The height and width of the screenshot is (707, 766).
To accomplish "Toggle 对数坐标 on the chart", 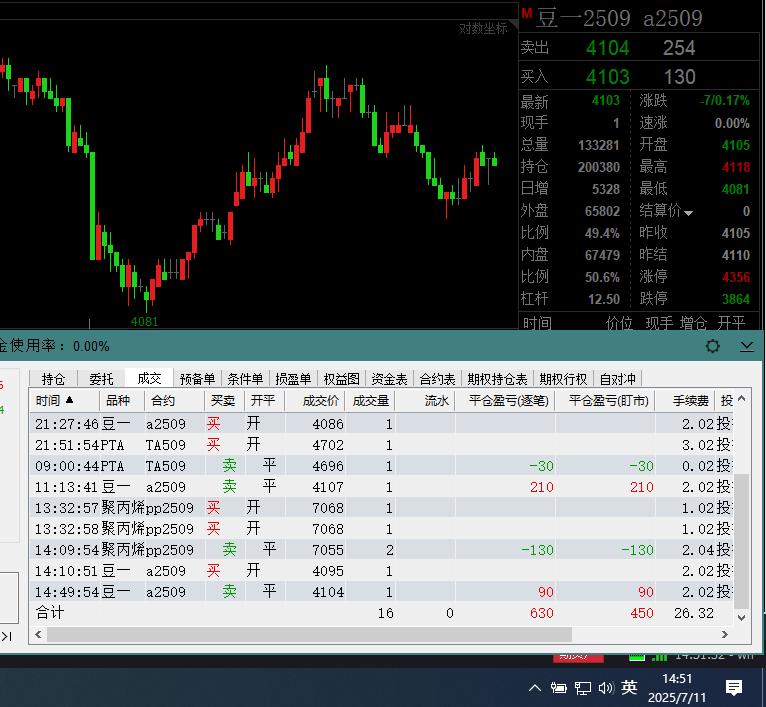I will click(483, 29).
